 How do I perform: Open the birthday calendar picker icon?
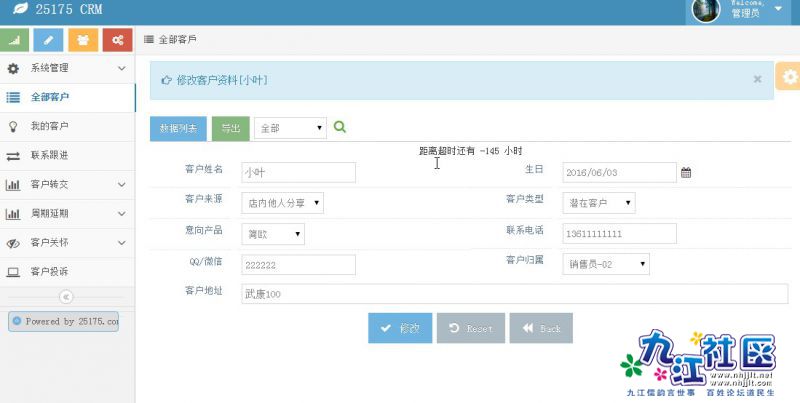(686, 172)
